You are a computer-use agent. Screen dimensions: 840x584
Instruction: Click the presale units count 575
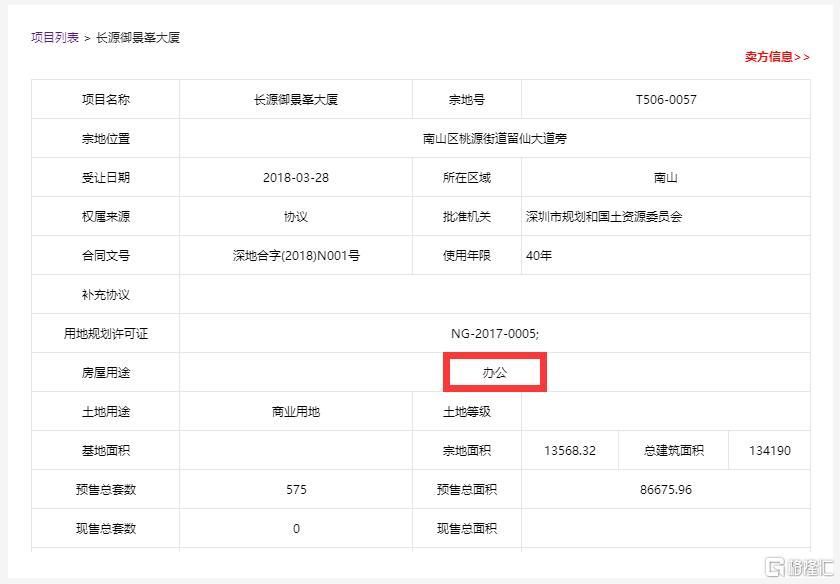pos(296,490)
